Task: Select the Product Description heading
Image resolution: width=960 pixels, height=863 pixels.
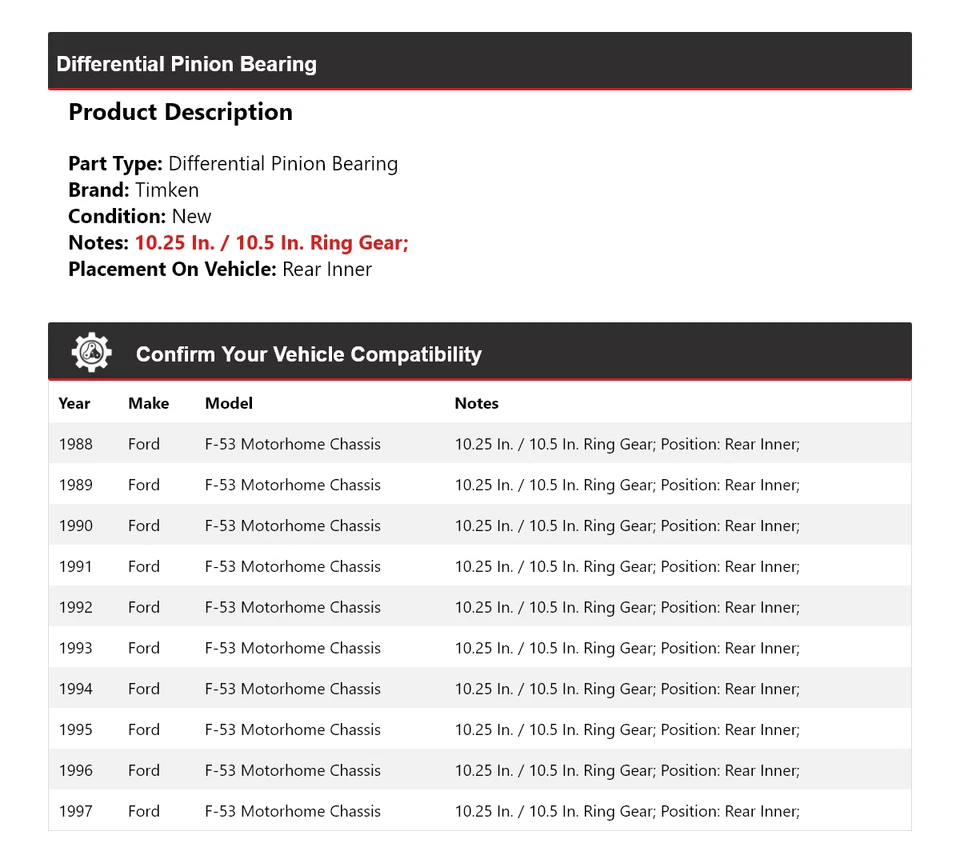Action: (x=180, y=112)
